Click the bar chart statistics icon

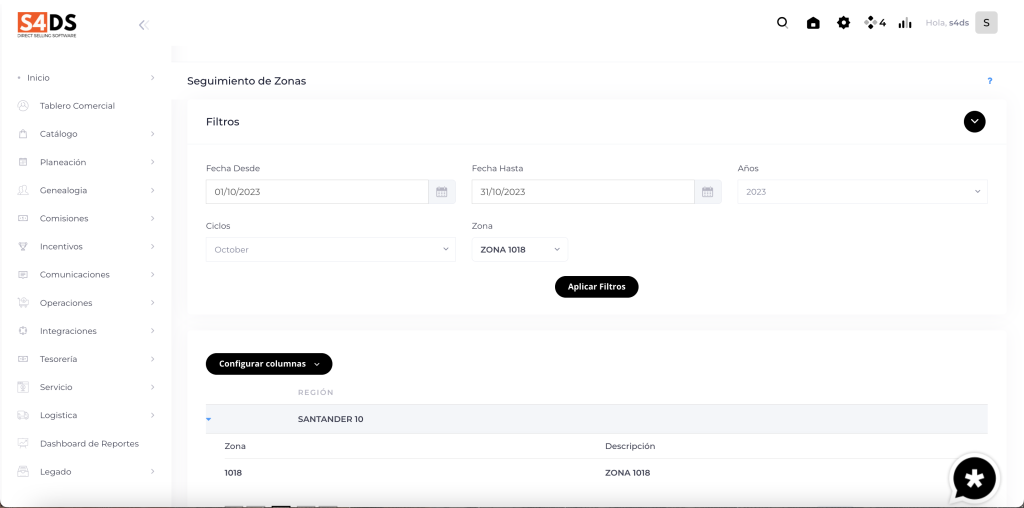coord(905,23)
